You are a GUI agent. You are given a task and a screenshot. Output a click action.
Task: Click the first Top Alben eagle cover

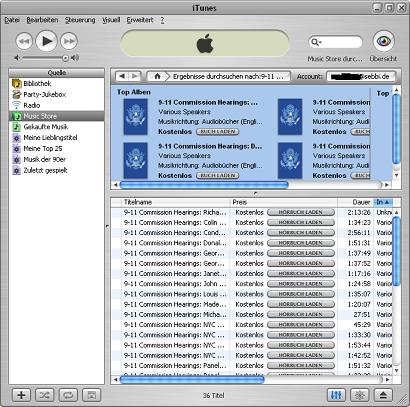coord(135,117)
